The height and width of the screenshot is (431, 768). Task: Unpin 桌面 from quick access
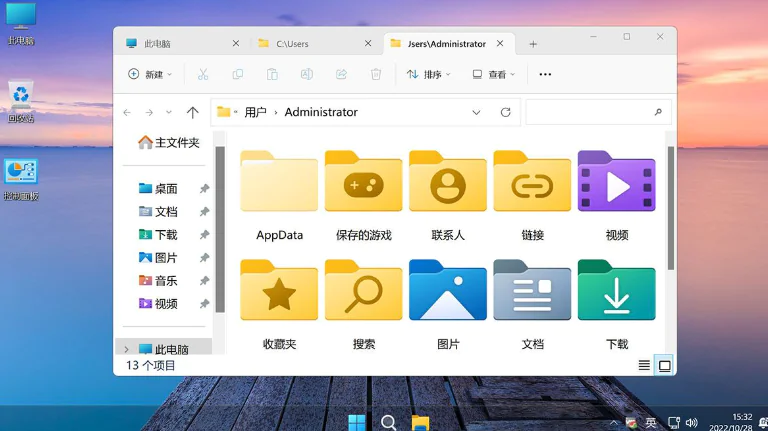click(204, 189)
